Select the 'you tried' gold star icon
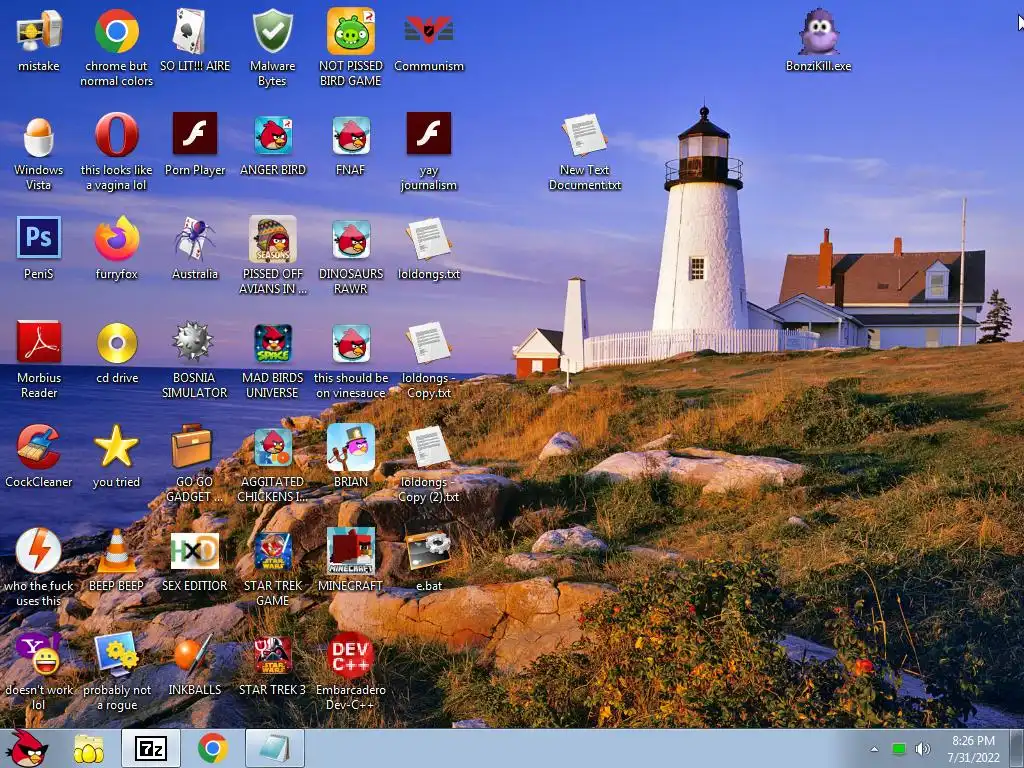The image size is (1024, 768). 116,446
